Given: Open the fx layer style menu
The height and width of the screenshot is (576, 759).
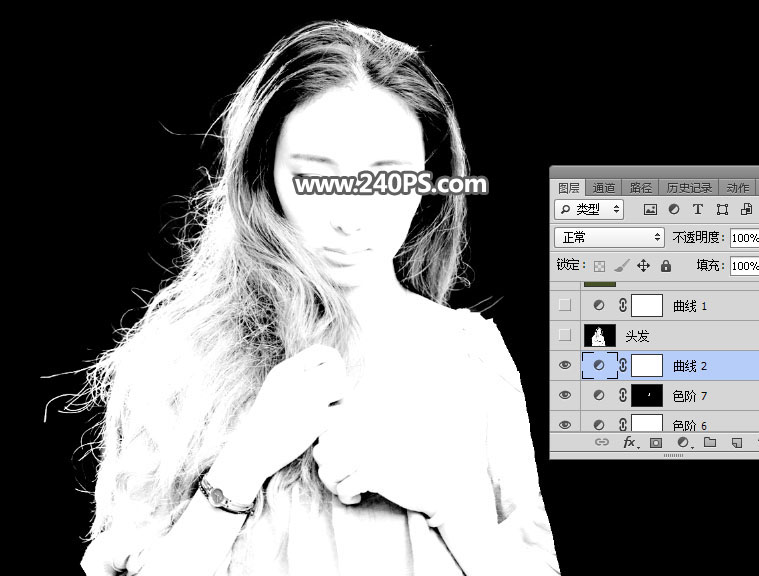Looking at the screenshot, I should (629, 442).
